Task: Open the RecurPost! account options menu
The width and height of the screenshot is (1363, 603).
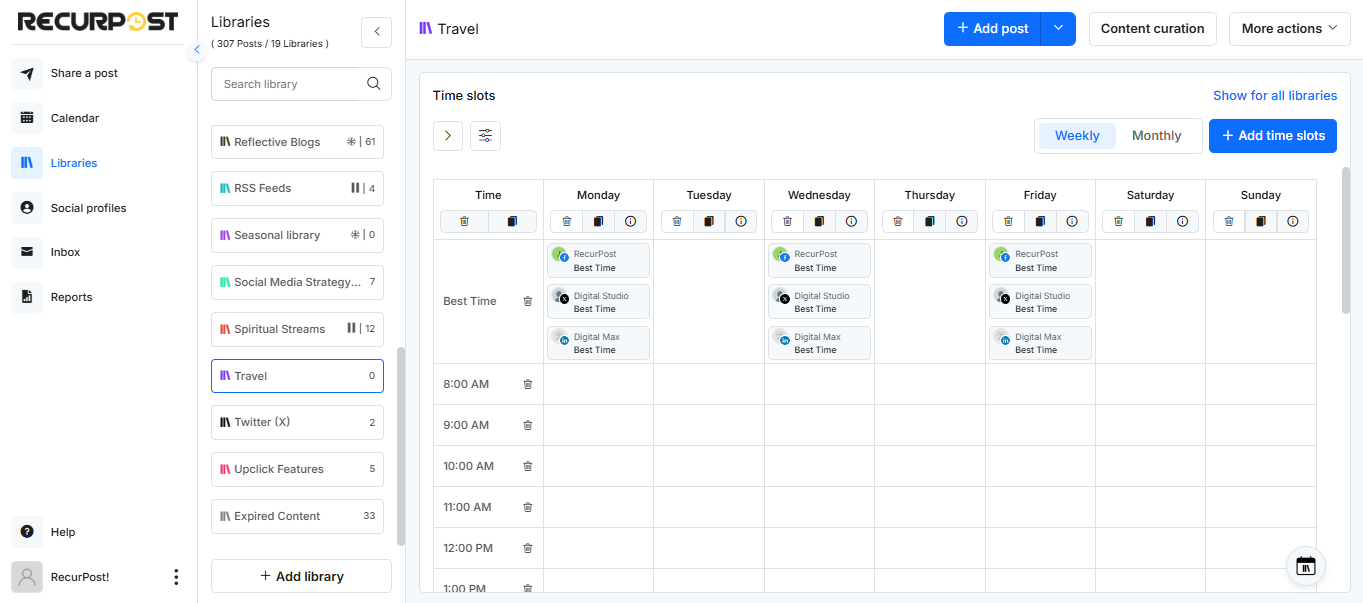Action: pos(176,577)
